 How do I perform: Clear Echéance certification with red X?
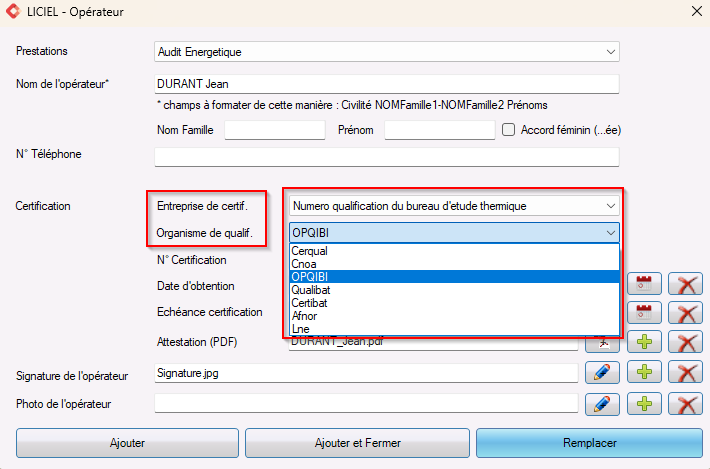(686, 313)
